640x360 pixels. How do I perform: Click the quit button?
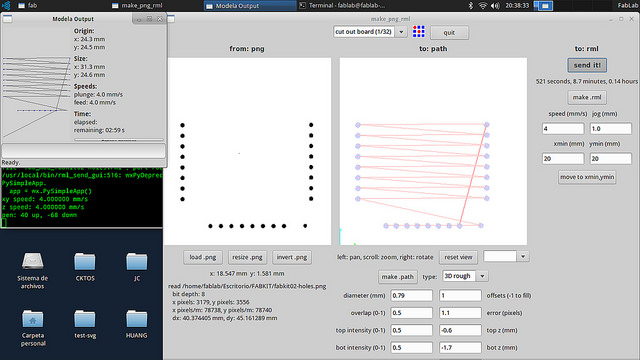(x=449, y=32)
